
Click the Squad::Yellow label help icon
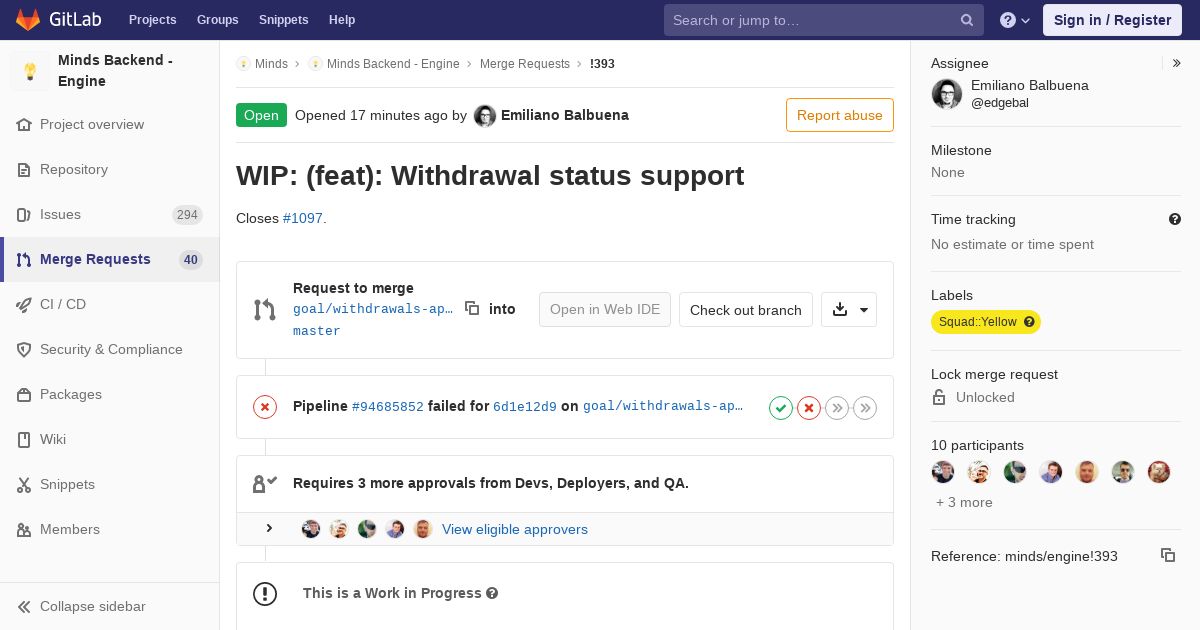[x=1029, y=322]
